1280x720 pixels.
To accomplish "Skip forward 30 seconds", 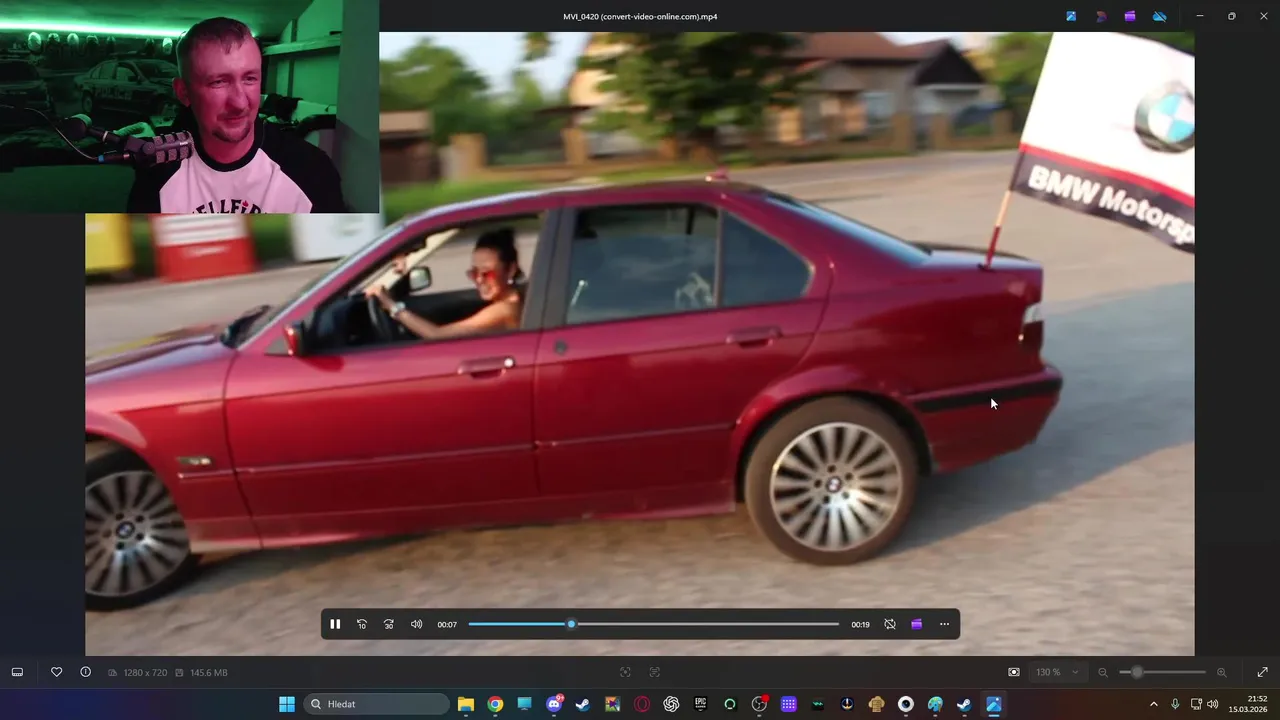I will 389,624.
